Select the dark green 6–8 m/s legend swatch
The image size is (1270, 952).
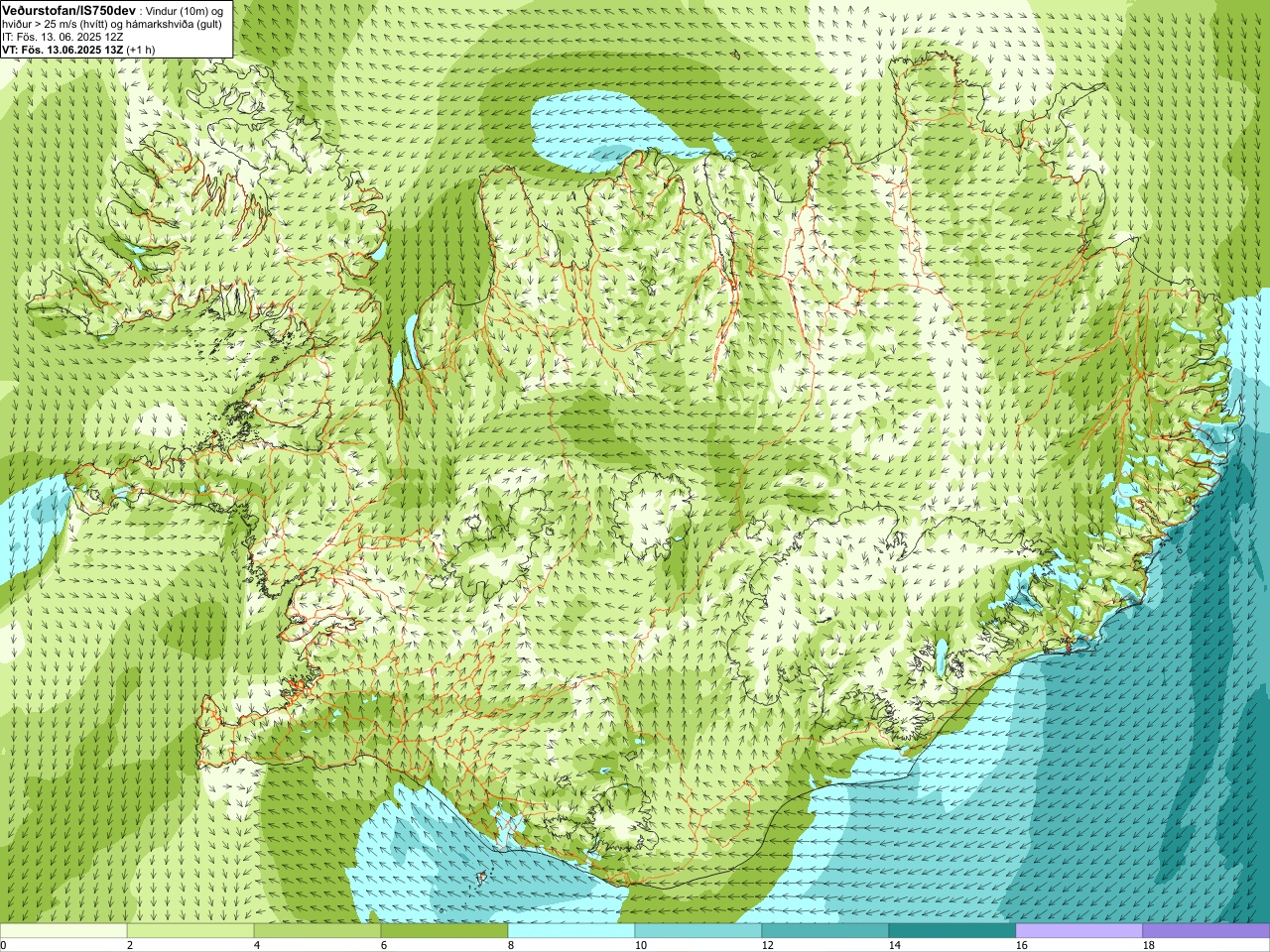[444, 931]
